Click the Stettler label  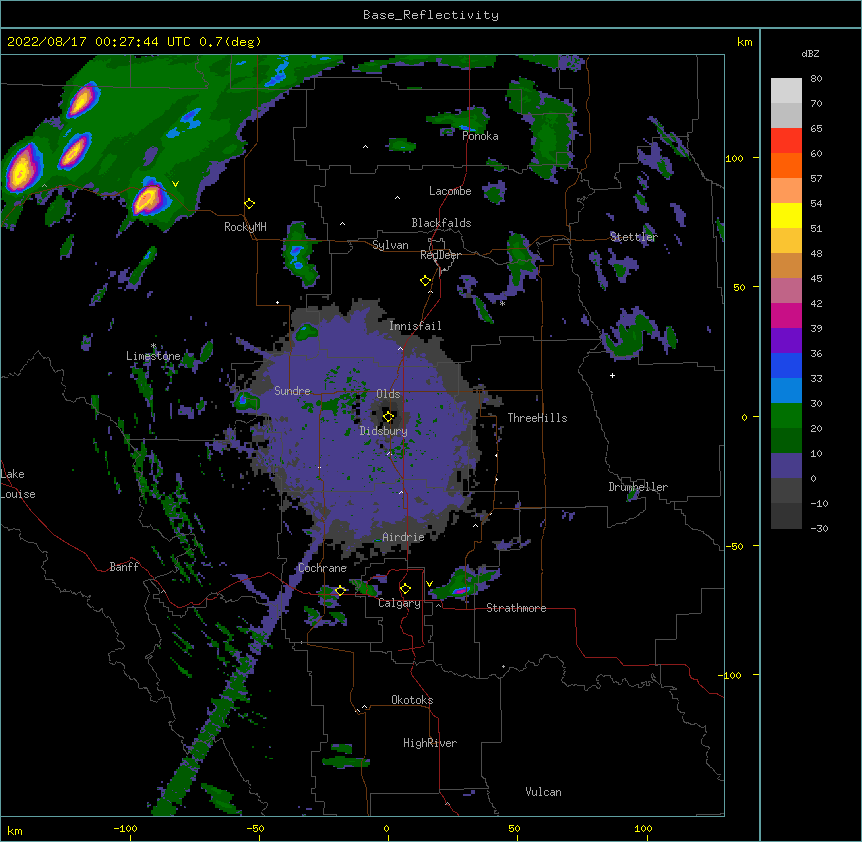(634, 237)
